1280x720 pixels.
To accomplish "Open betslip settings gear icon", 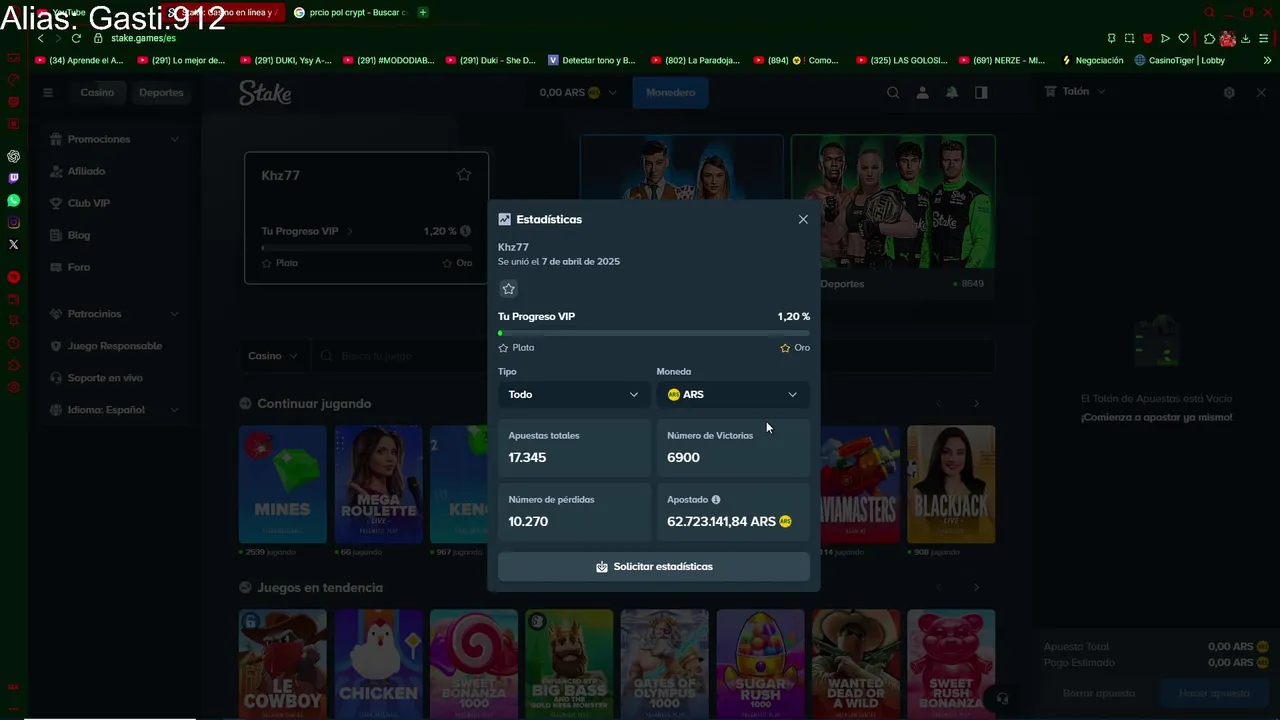I will pos(1229,93).
